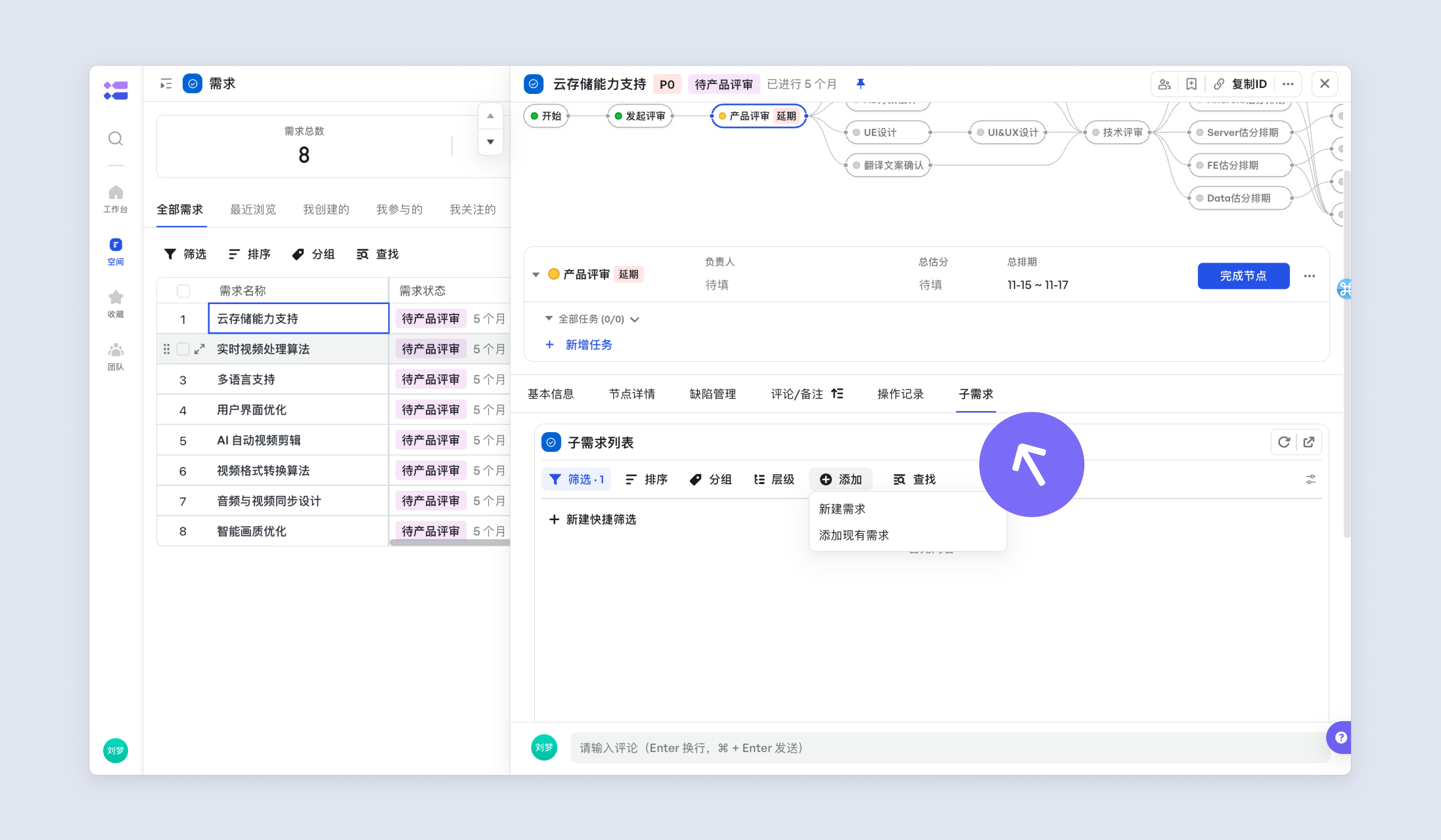Tick the select-all checkbox in 需求名称 header
Image resolution: width=1441 pixels, height=840 pixels.
tap(183, 291)
